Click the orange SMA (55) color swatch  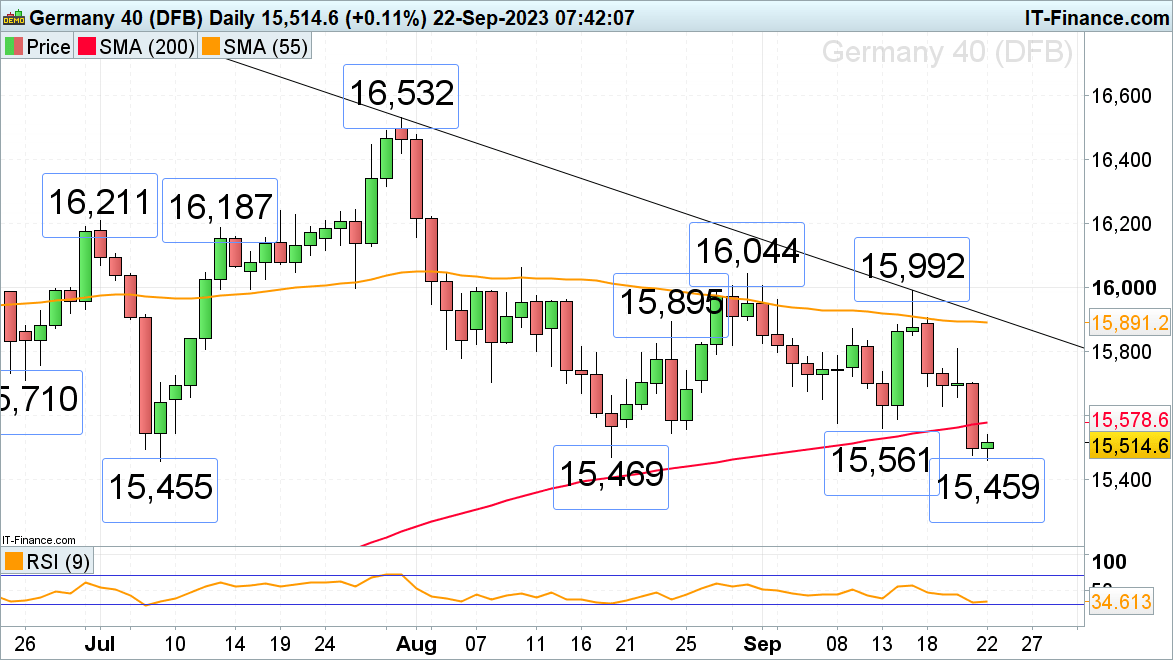pos(209,47)
